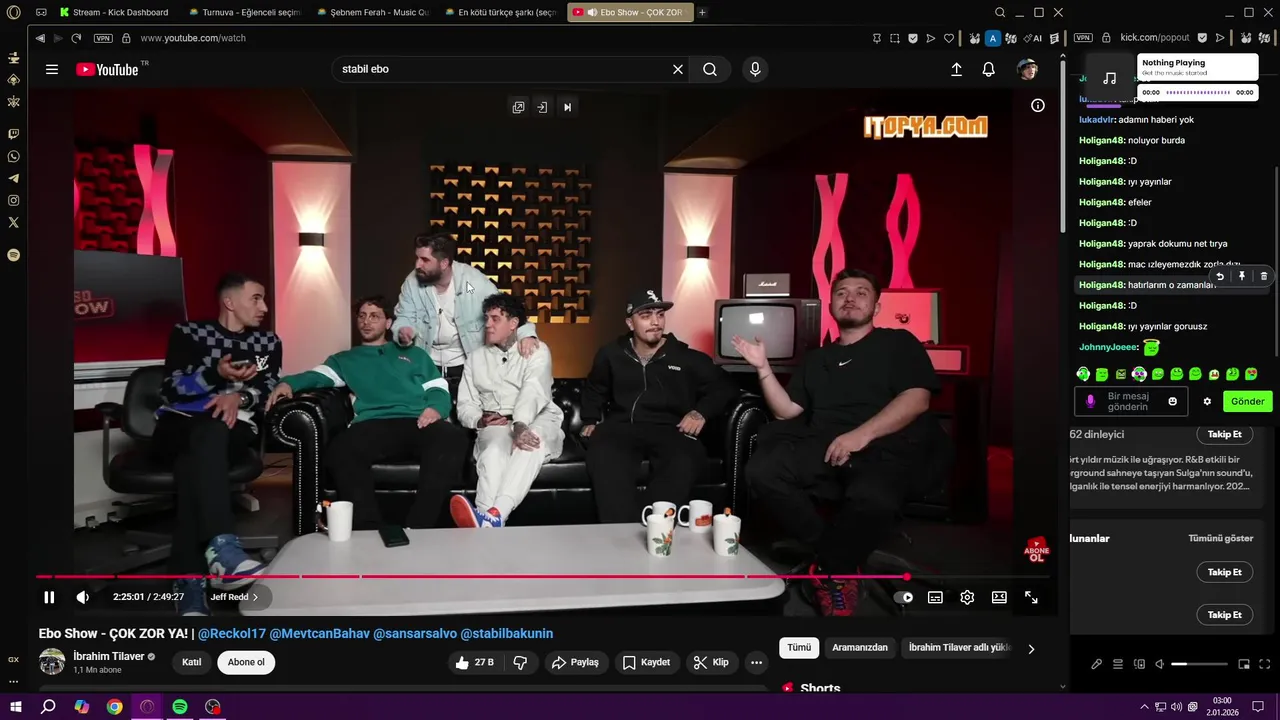The height and width of the screenshot is (720, 1280).
Task: Switch to En kötü türkçe şarkı tab
Action: pos(503,12)
